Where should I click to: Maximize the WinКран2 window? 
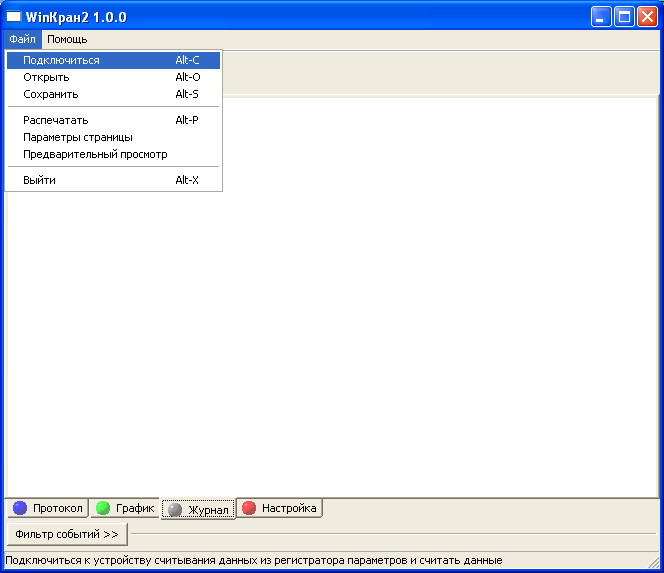click(x=624, y=17)
